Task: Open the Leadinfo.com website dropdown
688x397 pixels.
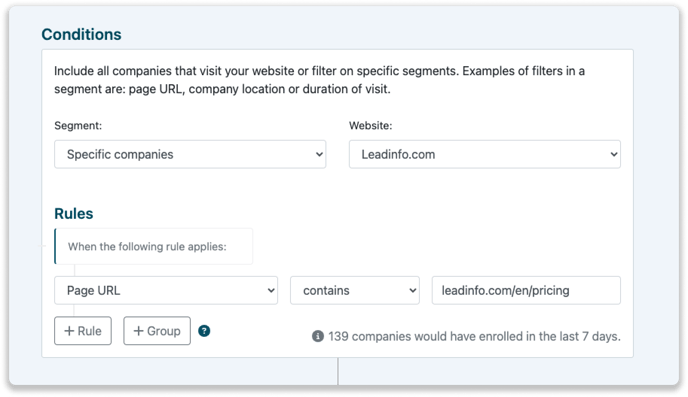Action: (485, 154)
